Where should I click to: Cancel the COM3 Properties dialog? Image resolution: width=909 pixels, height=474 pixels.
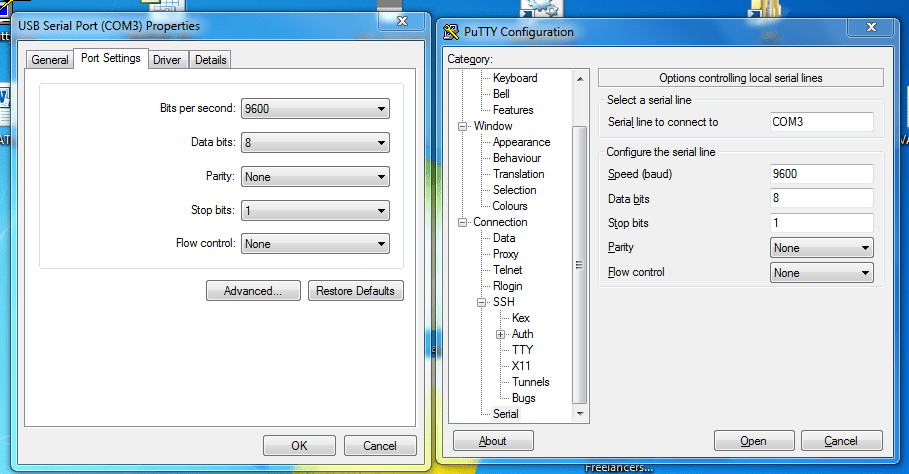[380, 446]
